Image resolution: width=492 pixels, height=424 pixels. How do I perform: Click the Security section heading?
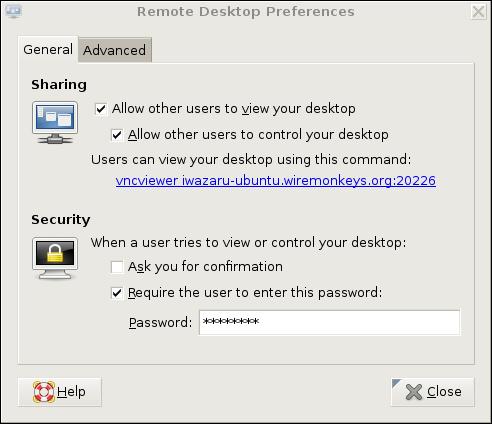tap(61, 220)
